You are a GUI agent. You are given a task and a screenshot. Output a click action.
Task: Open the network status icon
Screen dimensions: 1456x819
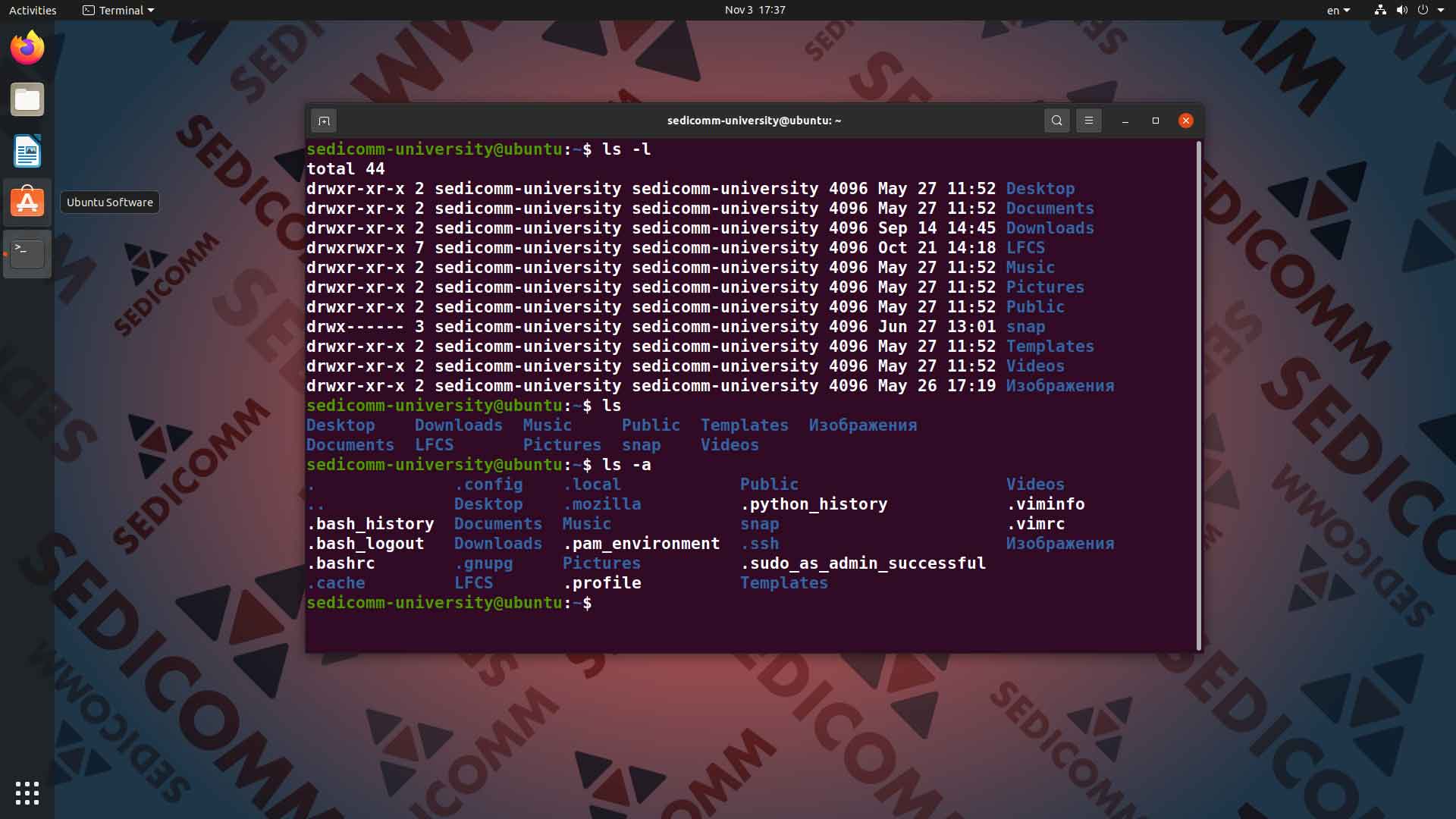click(1380, 10)
